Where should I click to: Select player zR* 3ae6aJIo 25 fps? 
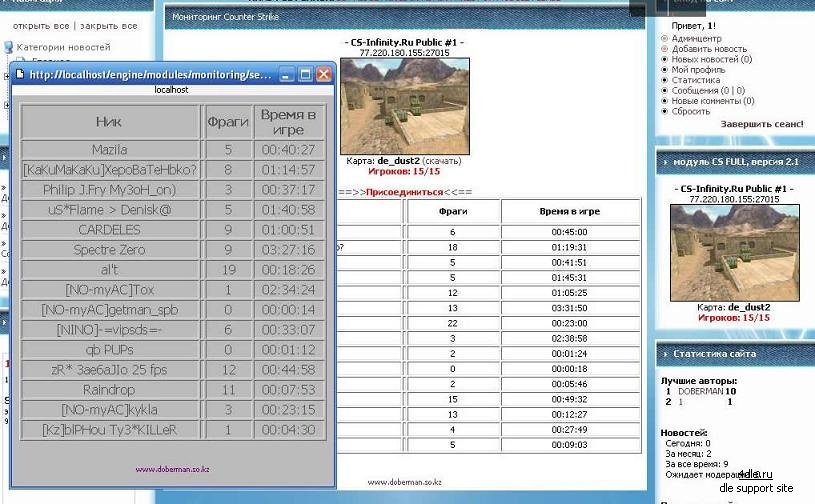(109, 370)
